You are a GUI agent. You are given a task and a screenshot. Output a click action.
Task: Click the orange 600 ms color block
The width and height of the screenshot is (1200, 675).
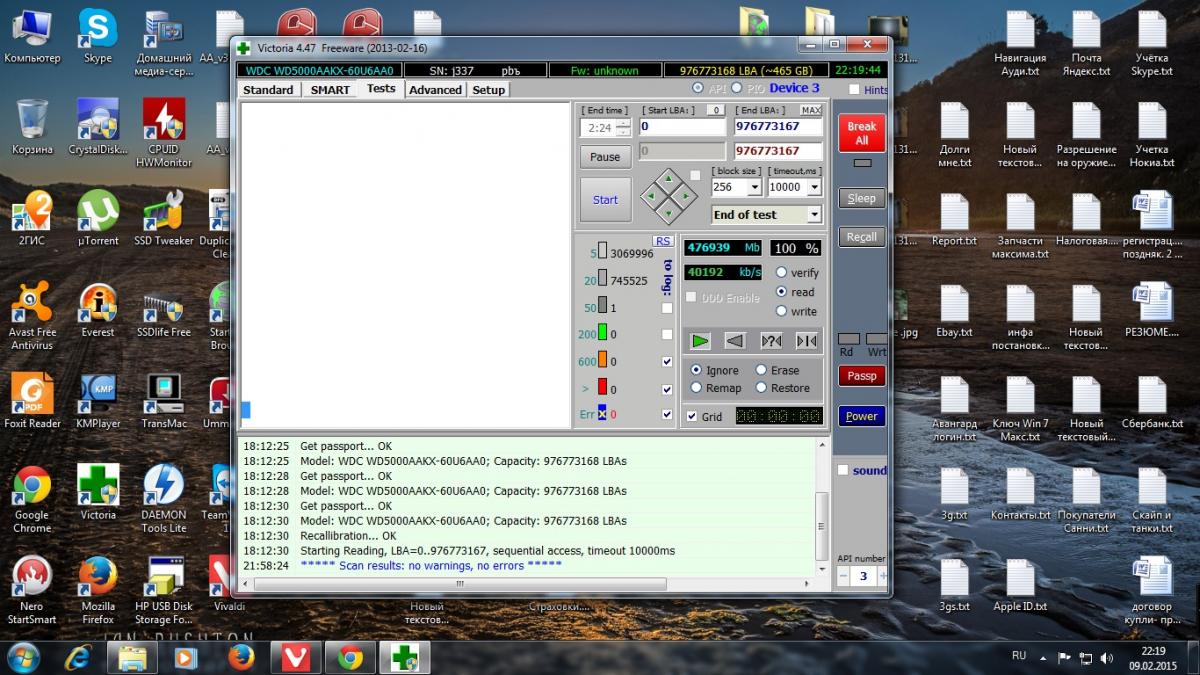(x=602, y=361)
